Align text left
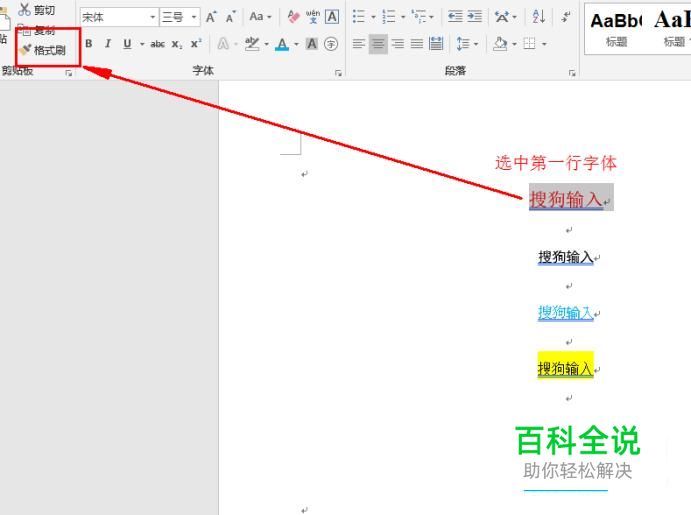Image resolution: width=691 pixels, height=515 pixels. point(359,44)
